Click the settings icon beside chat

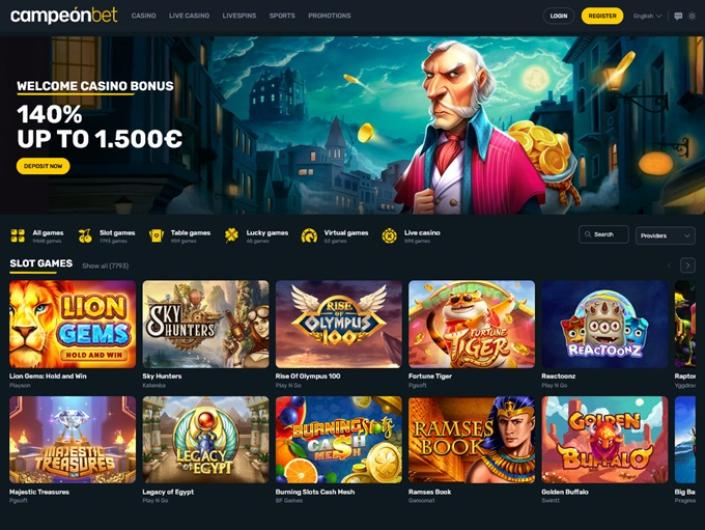692,16
